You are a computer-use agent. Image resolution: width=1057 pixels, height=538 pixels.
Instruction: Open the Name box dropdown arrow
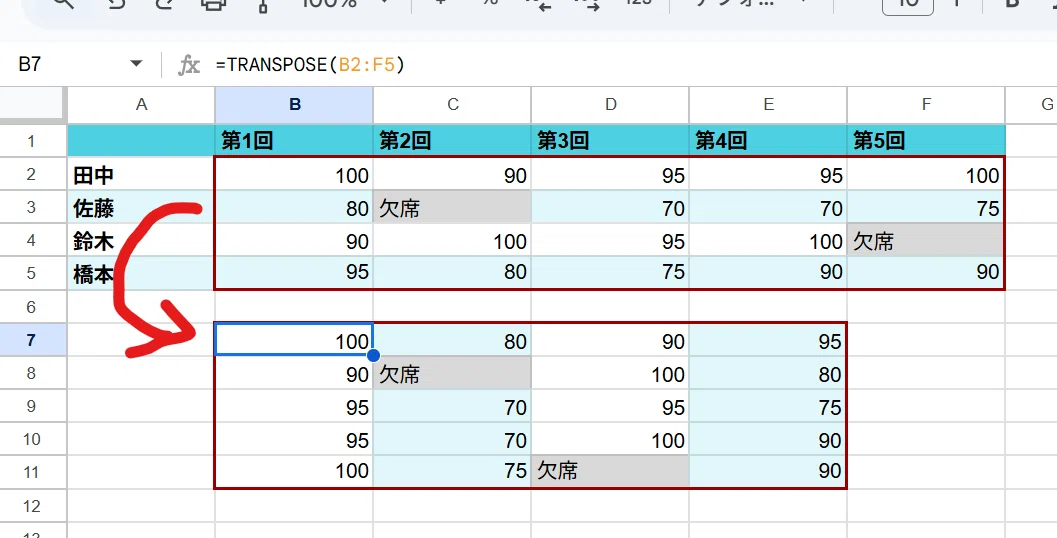pyautogui.click(x=136, y=64)
